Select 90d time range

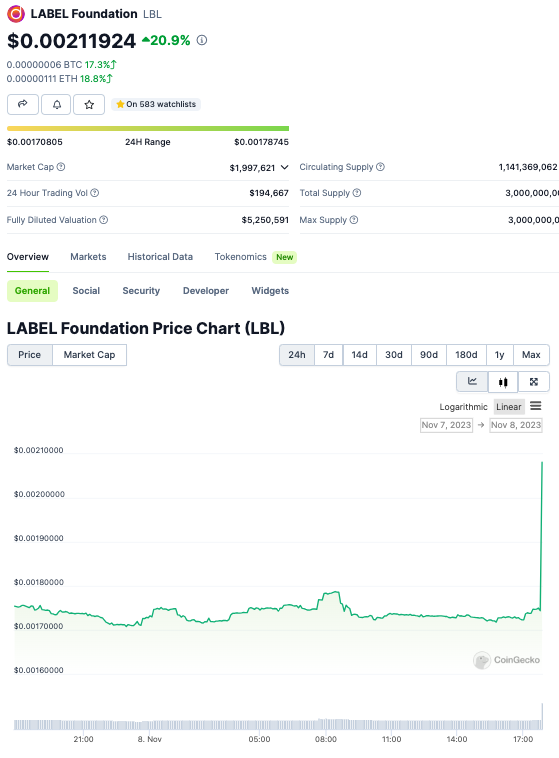click(429, 355)
